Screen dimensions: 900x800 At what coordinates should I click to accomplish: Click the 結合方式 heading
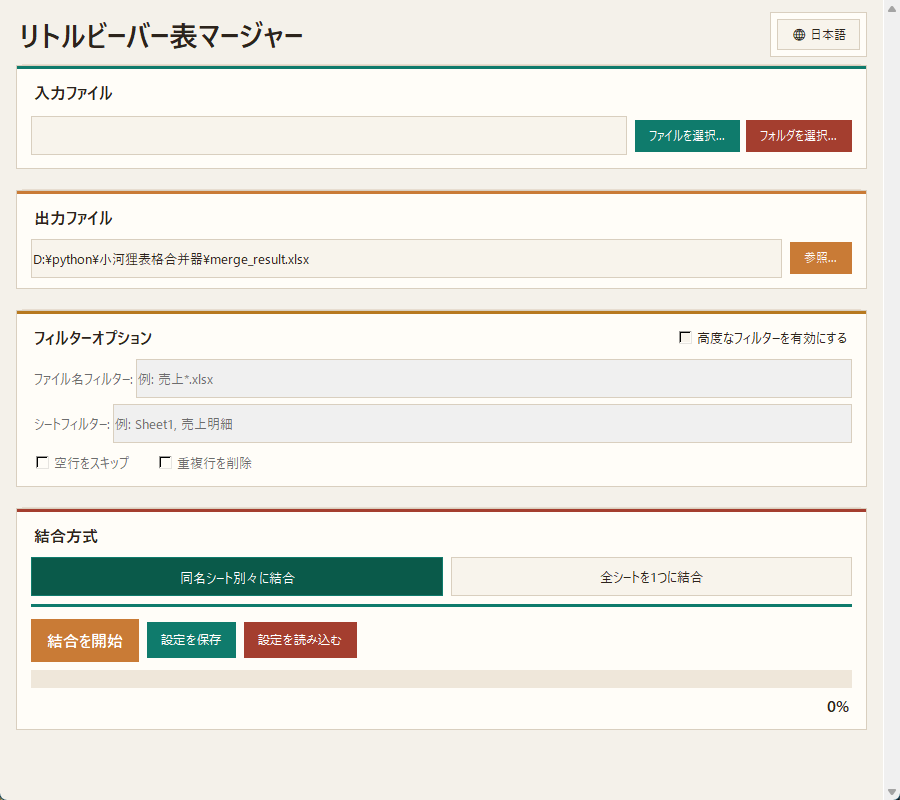click(x=66, y=537)
